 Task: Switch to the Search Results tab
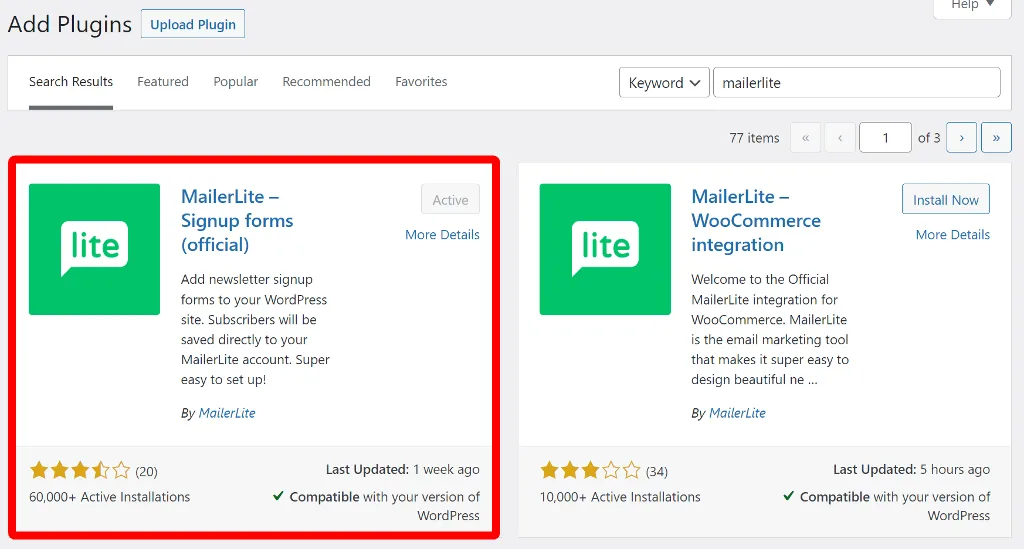coord(71,82)
